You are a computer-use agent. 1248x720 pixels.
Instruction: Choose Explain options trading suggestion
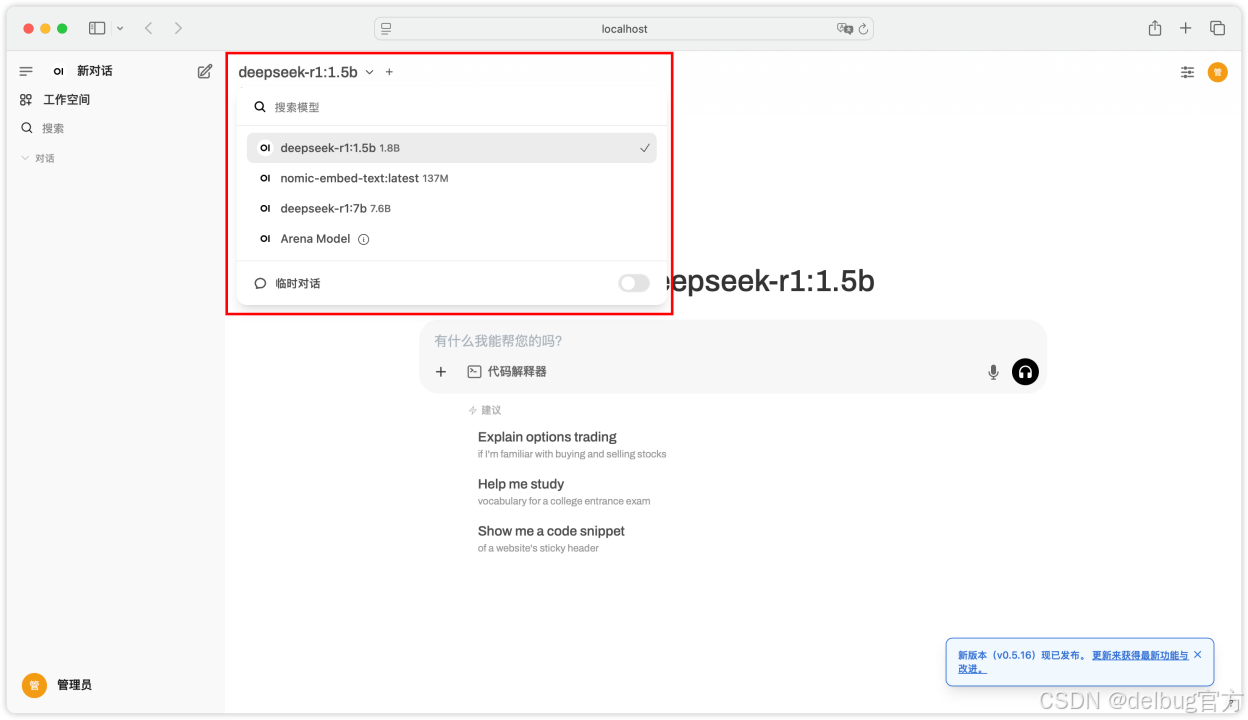point(572,445)
